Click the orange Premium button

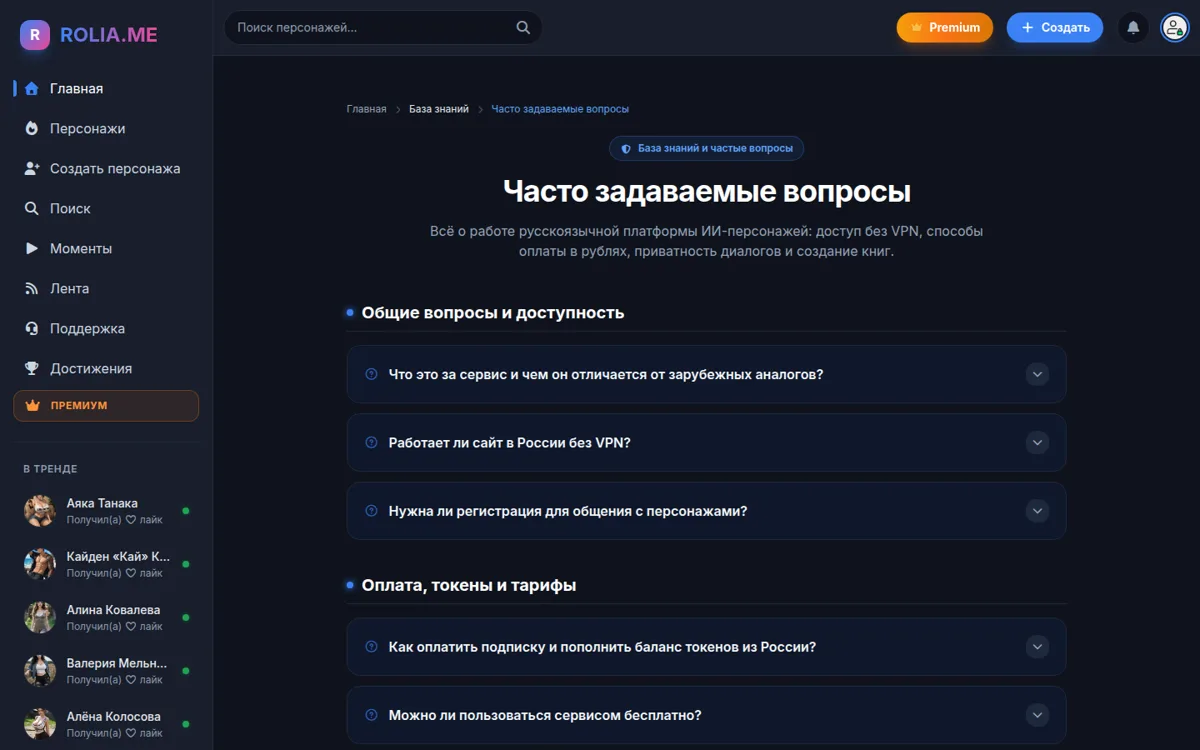[944, 28]
